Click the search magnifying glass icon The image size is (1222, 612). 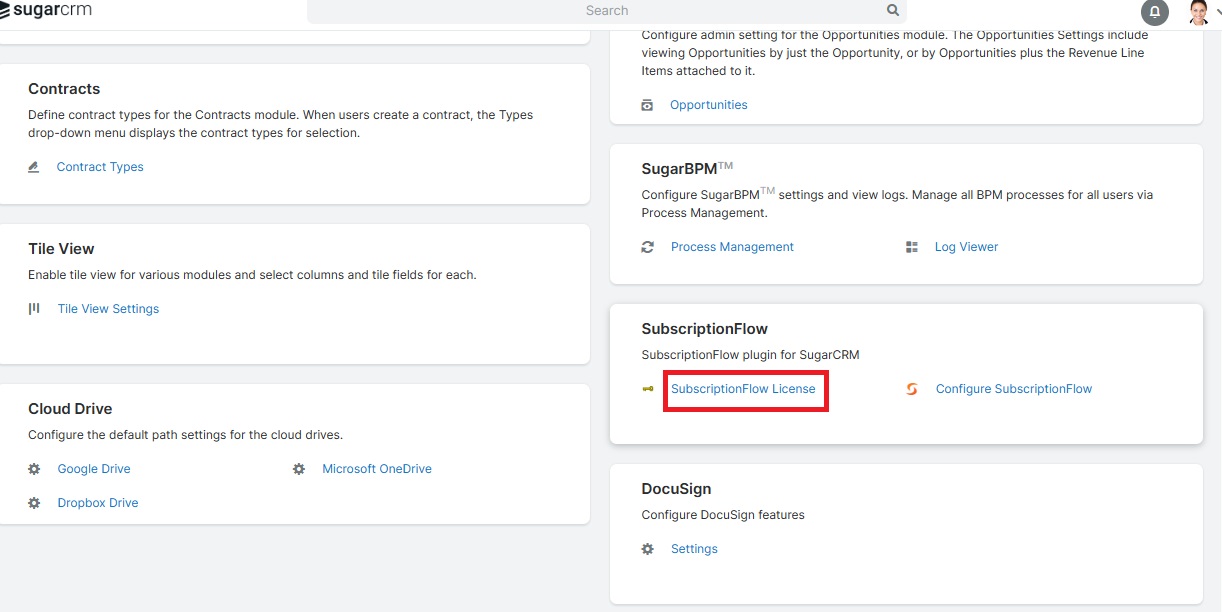(892, 9)
